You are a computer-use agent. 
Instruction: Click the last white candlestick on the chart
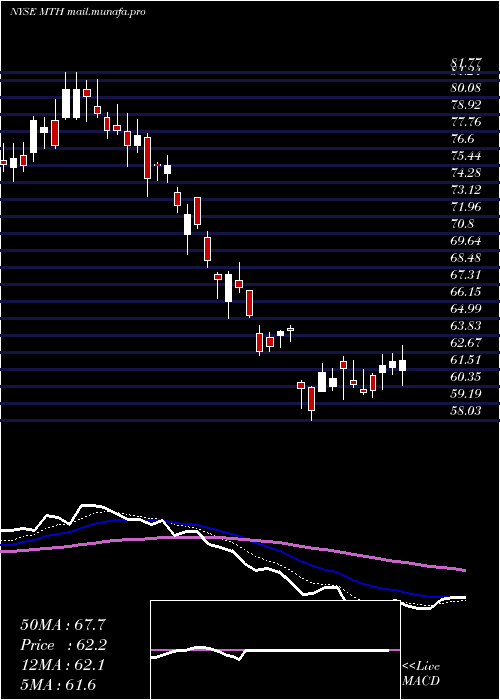point(403,366)
